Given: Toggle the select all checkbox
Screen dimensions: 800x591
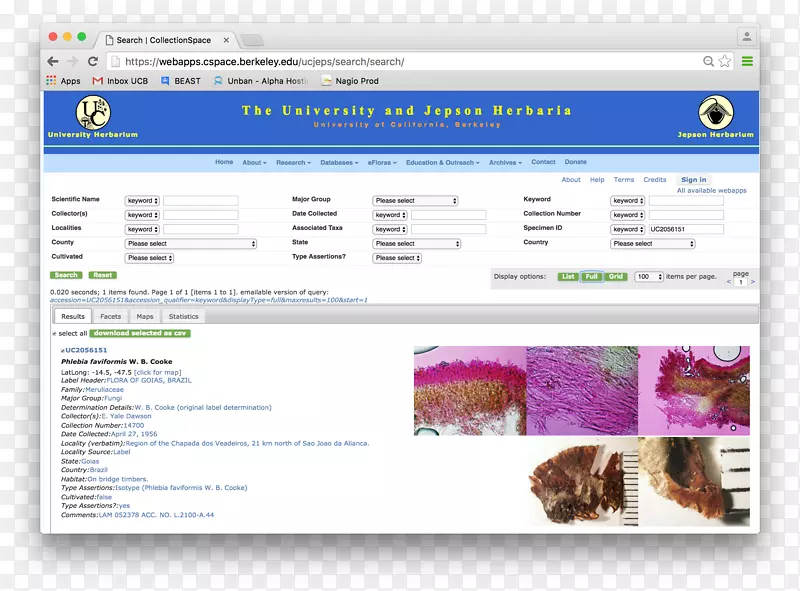Looking at the screenshot, I should click(x=54, y=333).
